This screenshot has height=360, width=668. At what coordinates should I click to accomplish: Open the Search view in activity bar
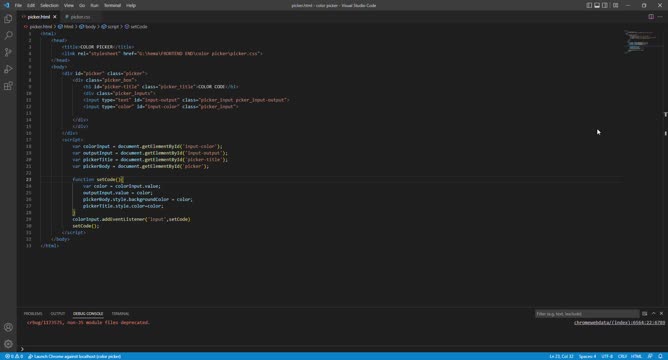click(8, 35)
